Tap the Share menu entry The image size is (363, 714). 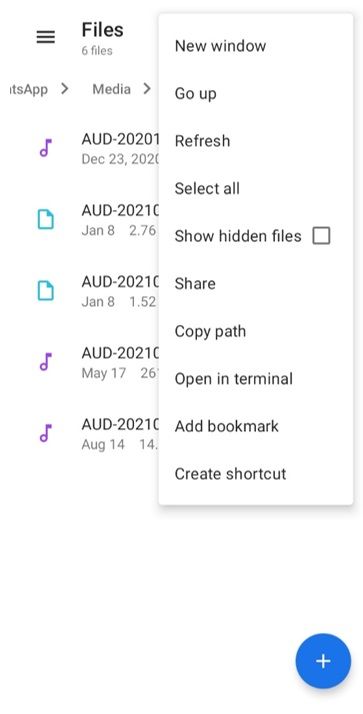(256, 284)
